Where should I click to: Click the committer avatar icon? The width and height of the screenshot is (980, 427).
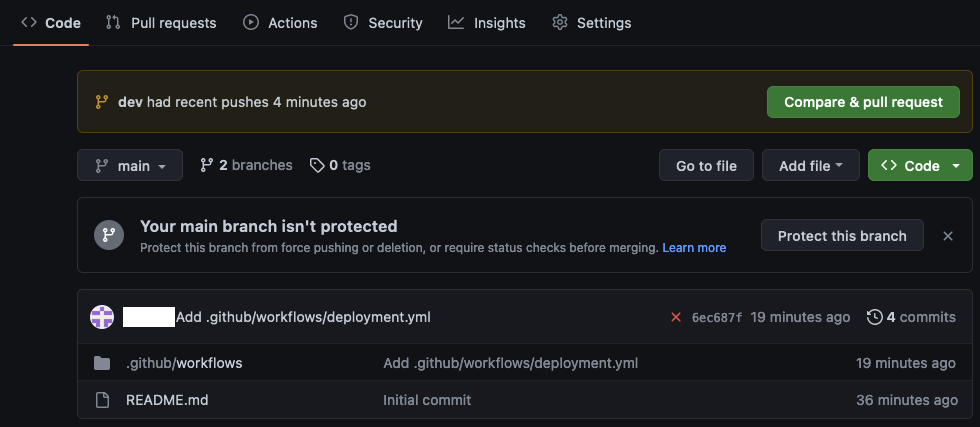(103, 317)
